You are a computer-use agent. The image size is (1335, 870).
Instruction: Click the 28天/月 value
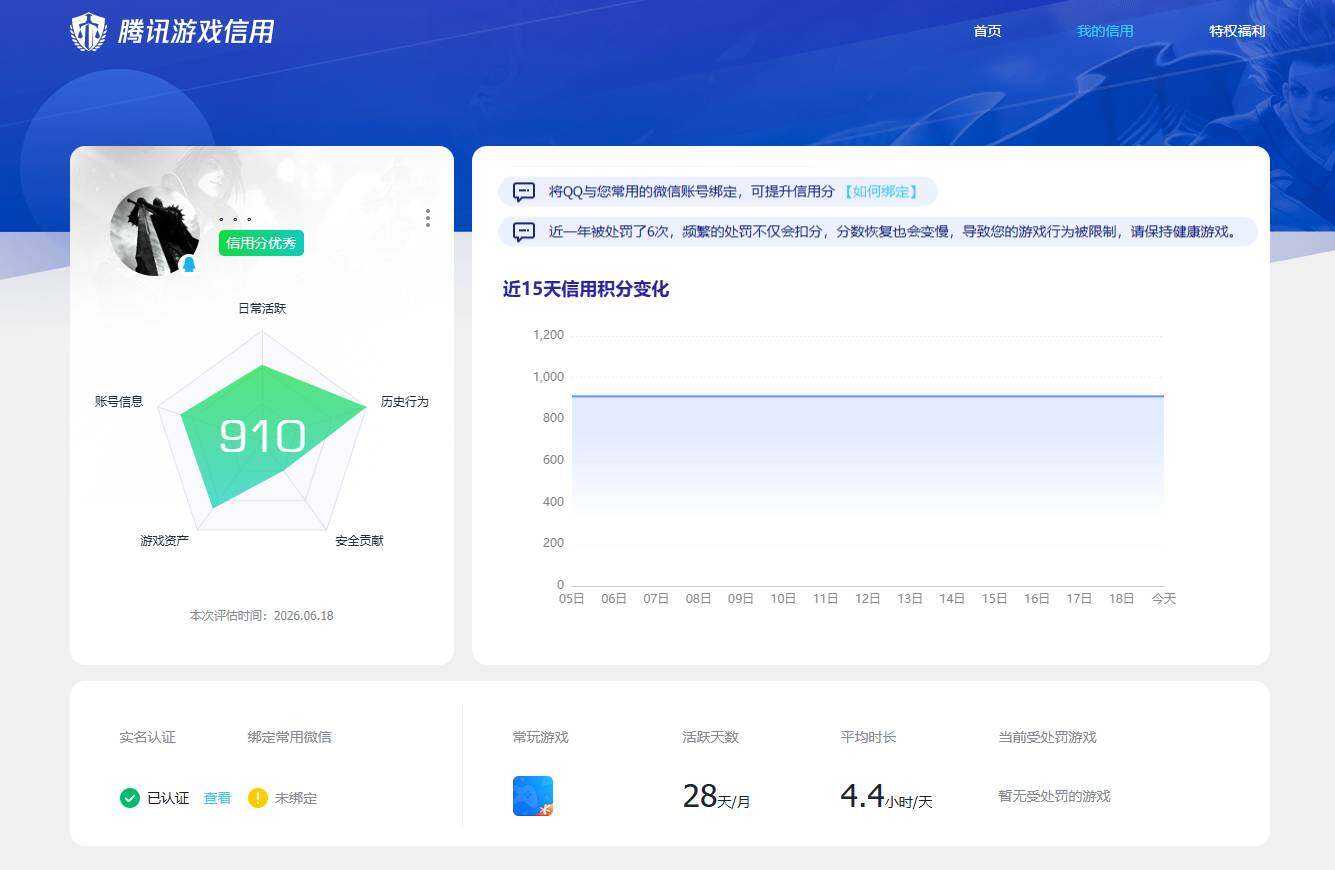click(x=716, y=796)
